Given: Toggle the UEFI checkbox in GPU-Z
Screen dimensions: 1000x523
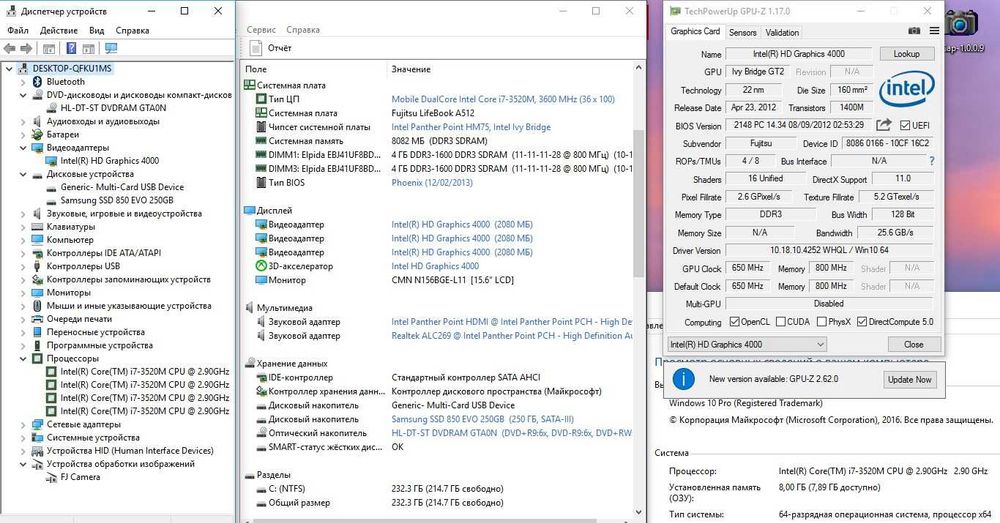Looking at the screenshot, I should pyautogui.click(x=905, y=126).
